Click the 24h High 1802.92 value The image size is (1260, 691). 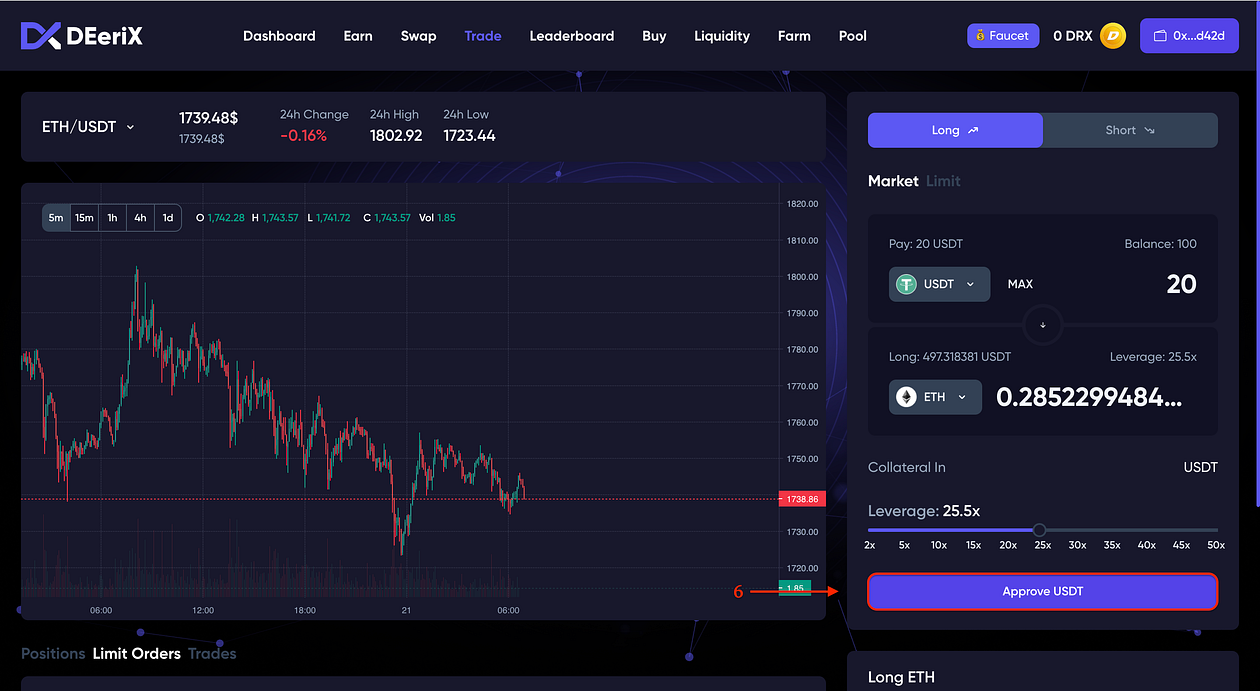pyautogui.click(x=396, y=136)
